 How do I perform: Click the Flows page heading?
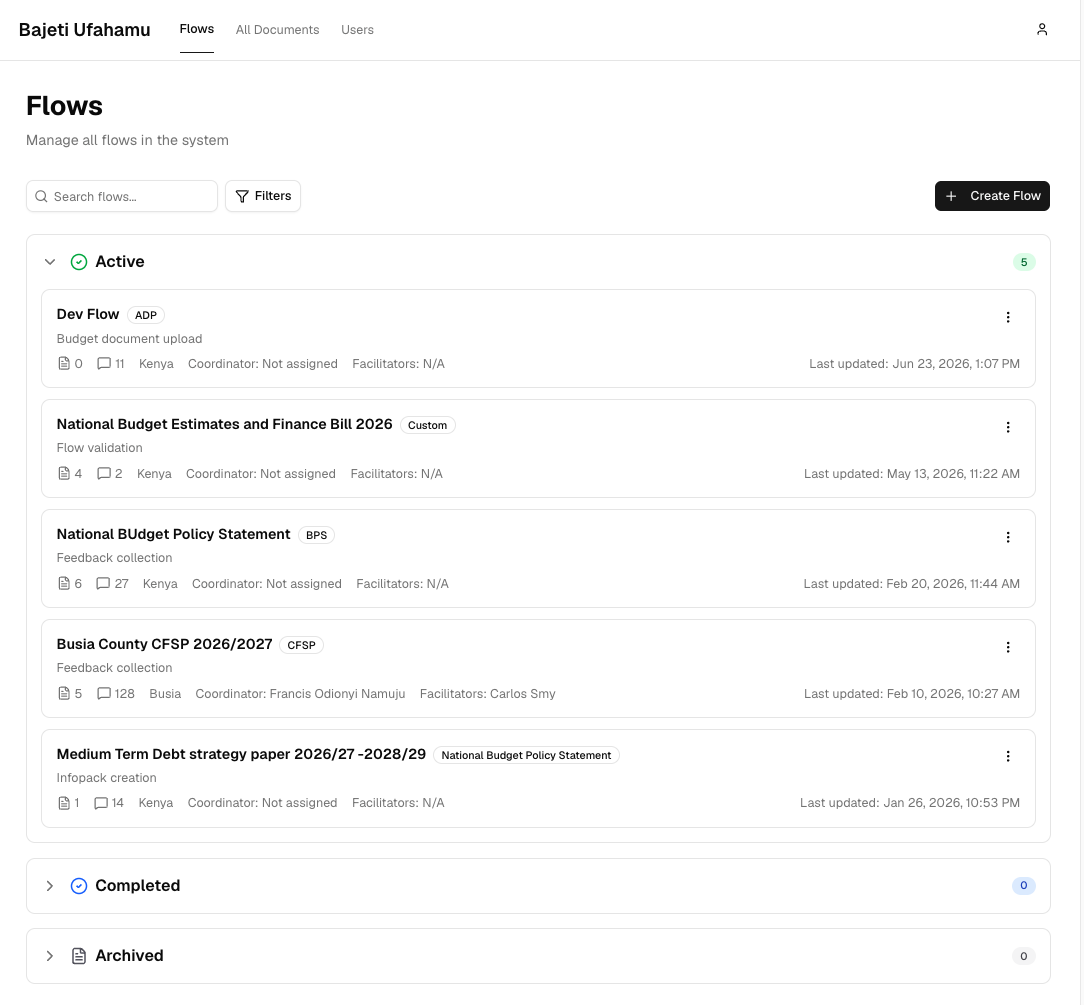click(x=64, y=106)
